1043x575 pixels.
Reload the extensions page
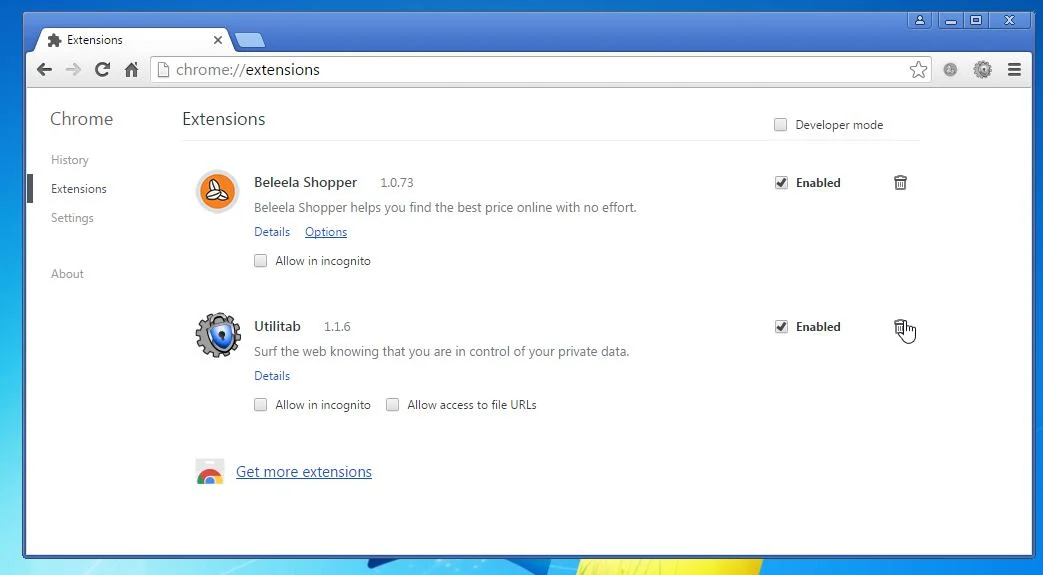point(102,69)
